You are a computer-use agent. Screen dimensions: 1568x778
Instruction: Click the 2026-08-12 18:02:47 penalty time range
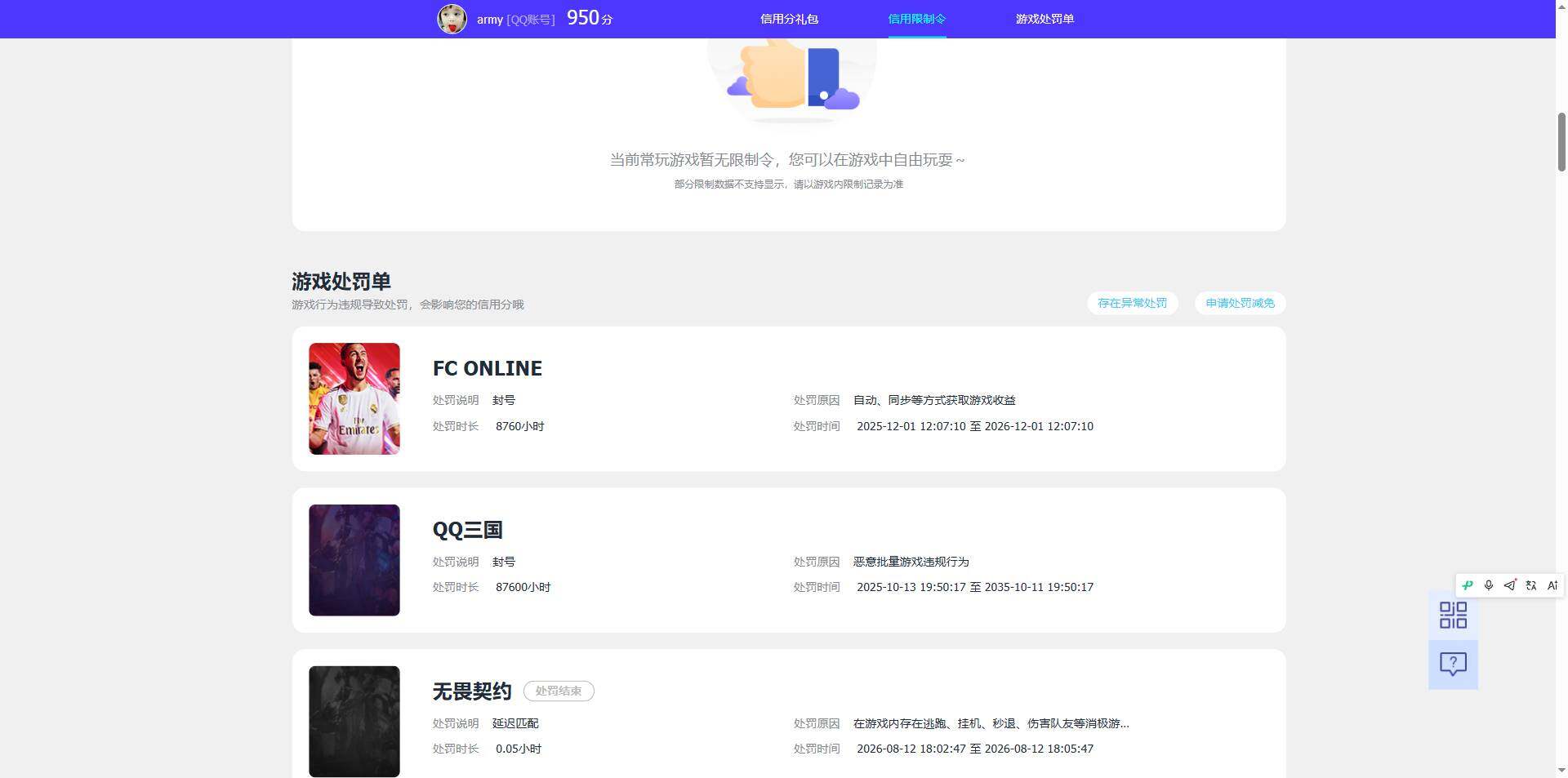975,749
